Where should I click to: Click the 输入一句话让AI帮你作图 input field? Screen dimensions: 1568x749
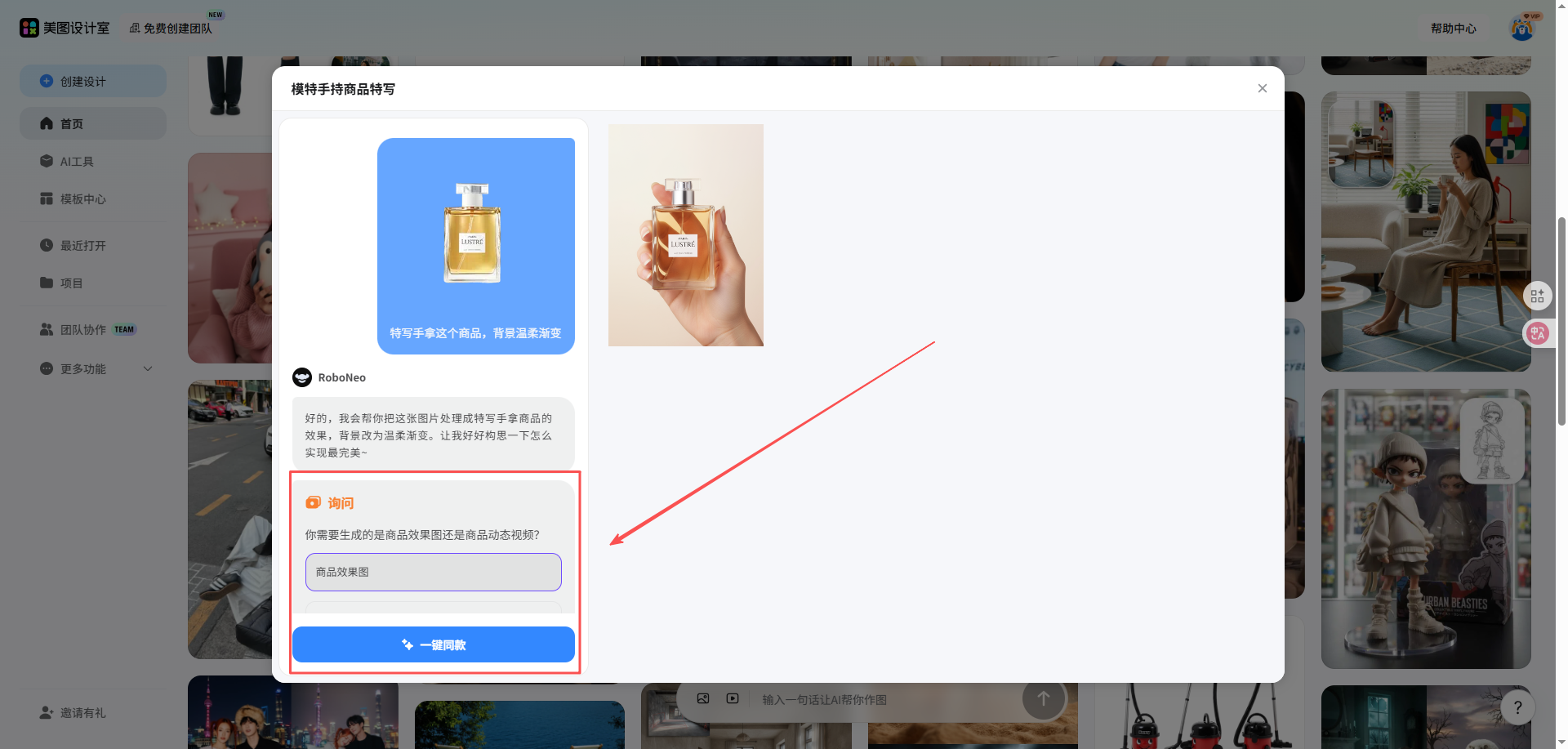(x=886, y=700)
